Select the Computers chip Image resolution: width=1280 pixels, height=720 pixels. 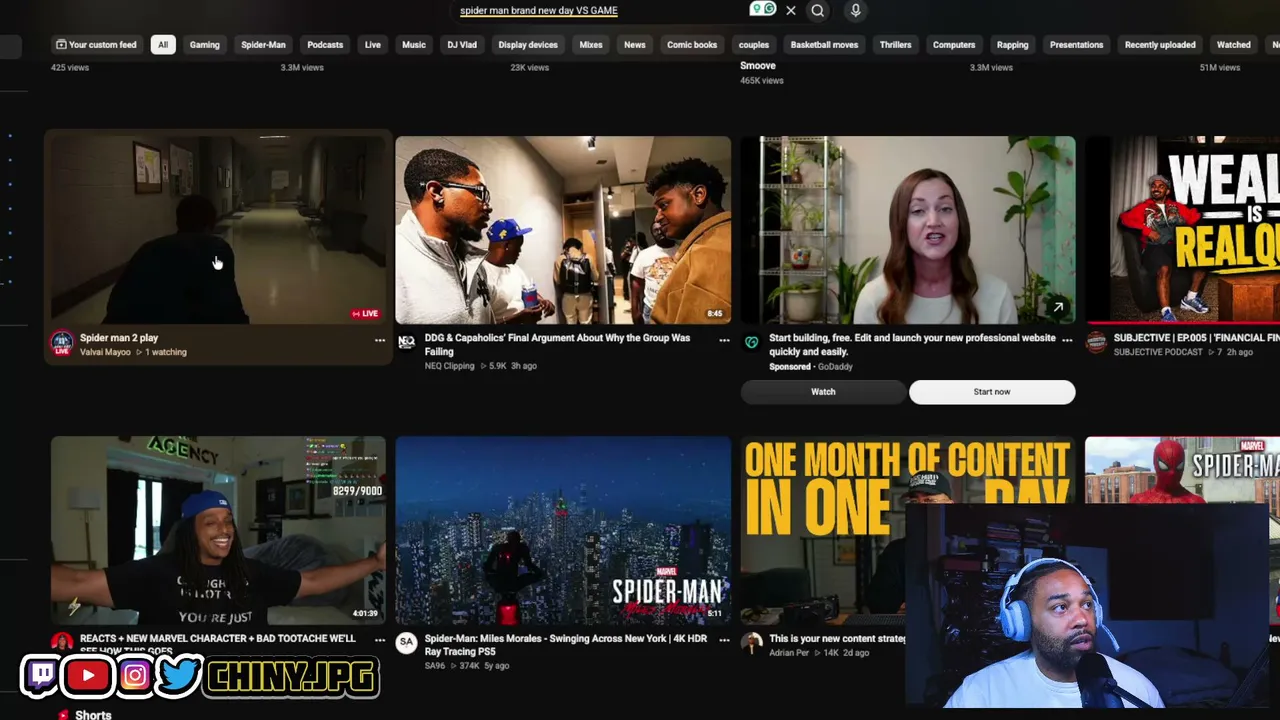(954, 45)
